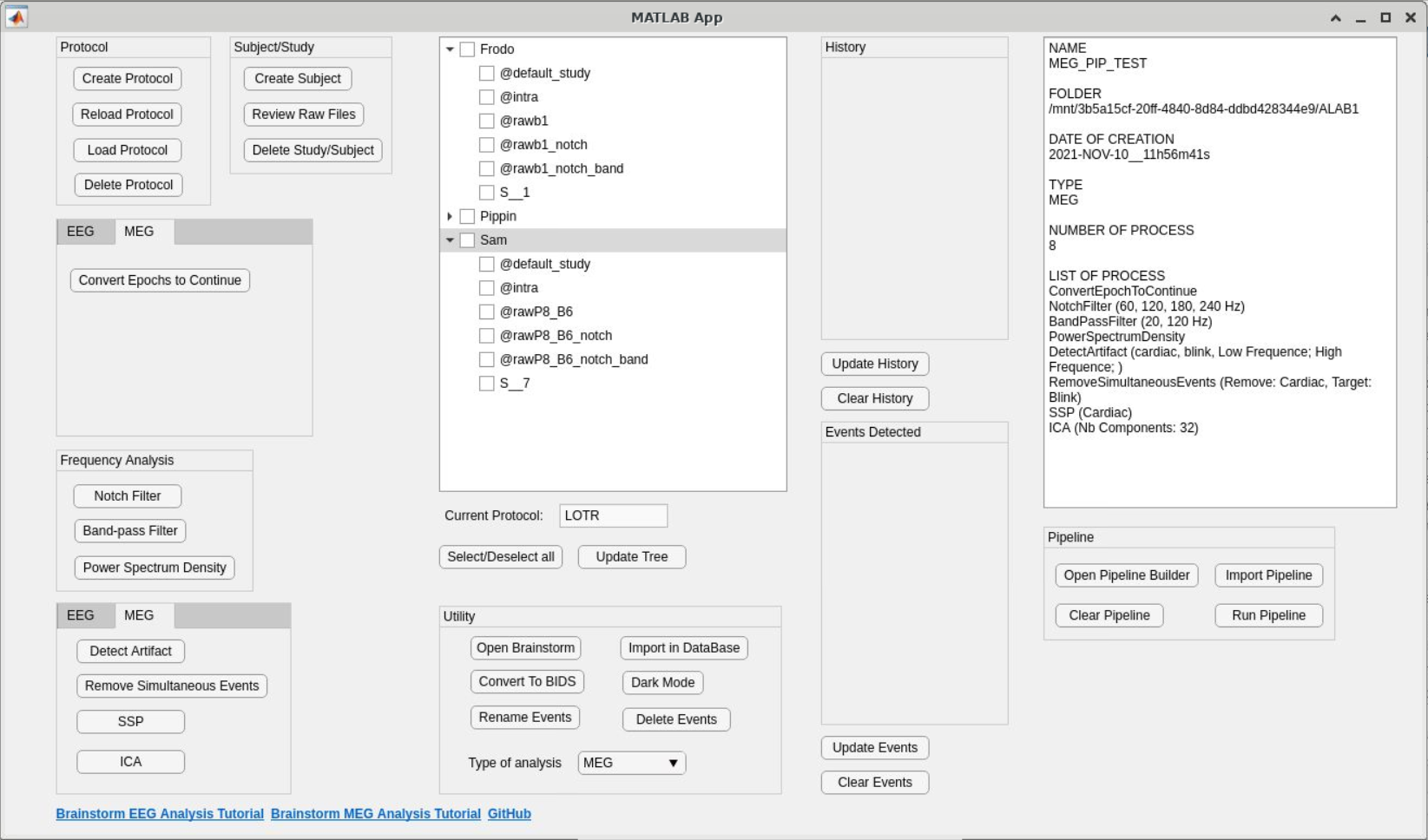Viewport: 1428px width, 840px height.
Task: Click the MATLAB logo icon in title bar
Action: pyautogui.click(x=16, y=16)
